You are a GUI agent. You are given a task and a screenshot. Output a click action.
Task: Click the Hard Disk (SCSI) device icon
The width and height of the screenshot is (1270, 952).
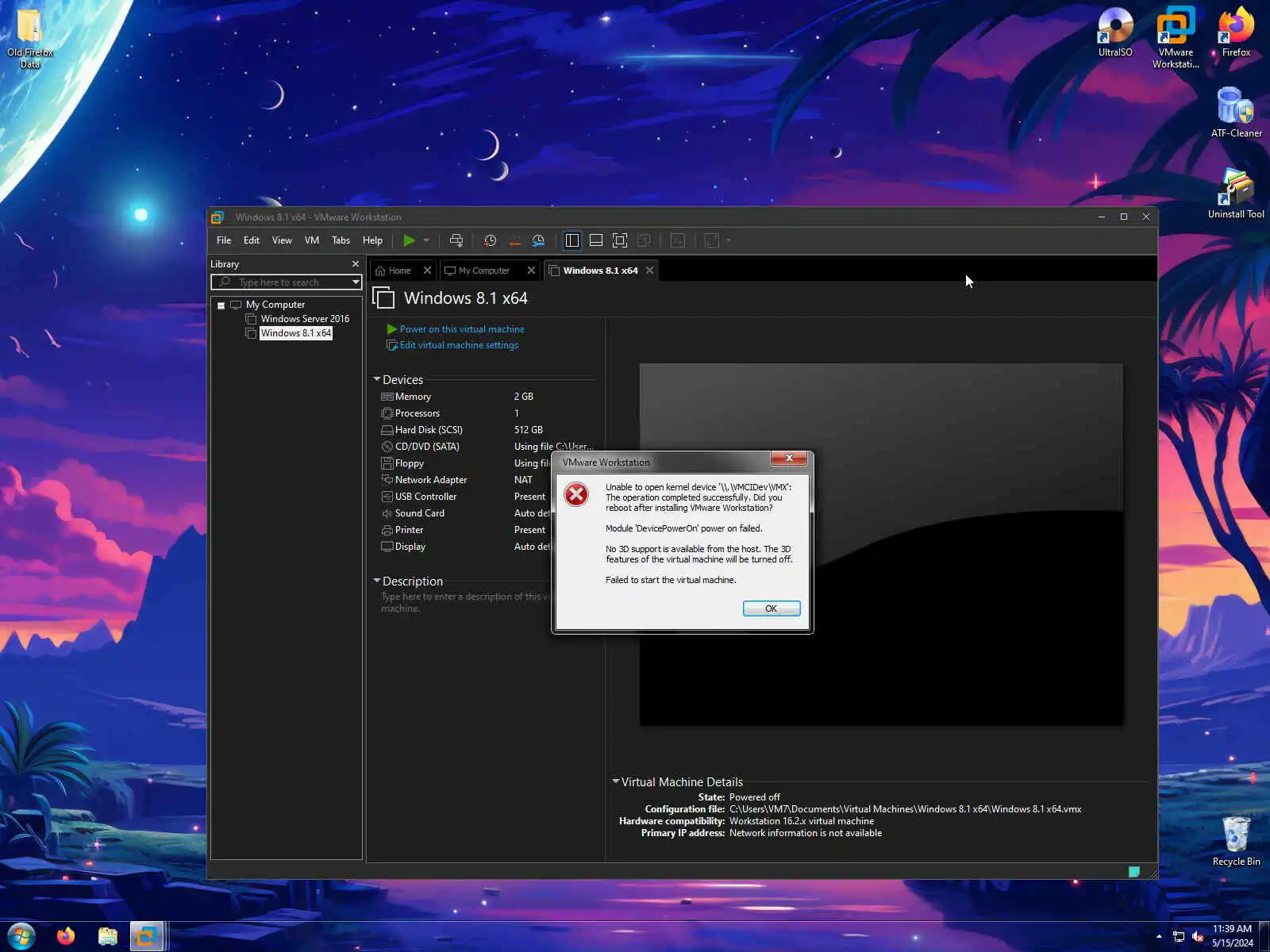coord(387,430)
